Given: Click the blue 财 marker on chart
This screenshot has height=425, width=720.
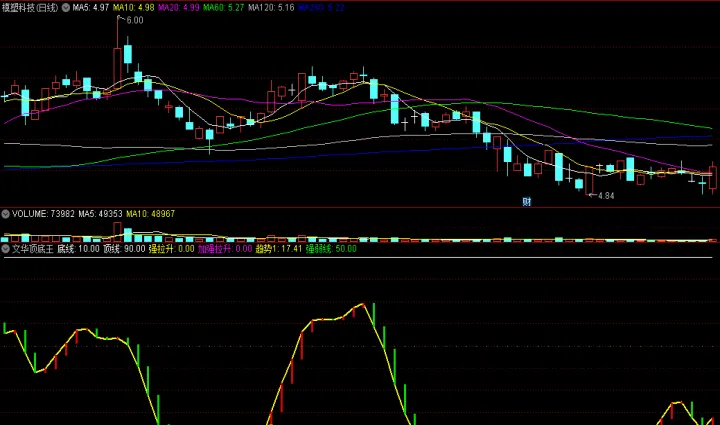Looking at the screenshot, I should click(527, 202).
